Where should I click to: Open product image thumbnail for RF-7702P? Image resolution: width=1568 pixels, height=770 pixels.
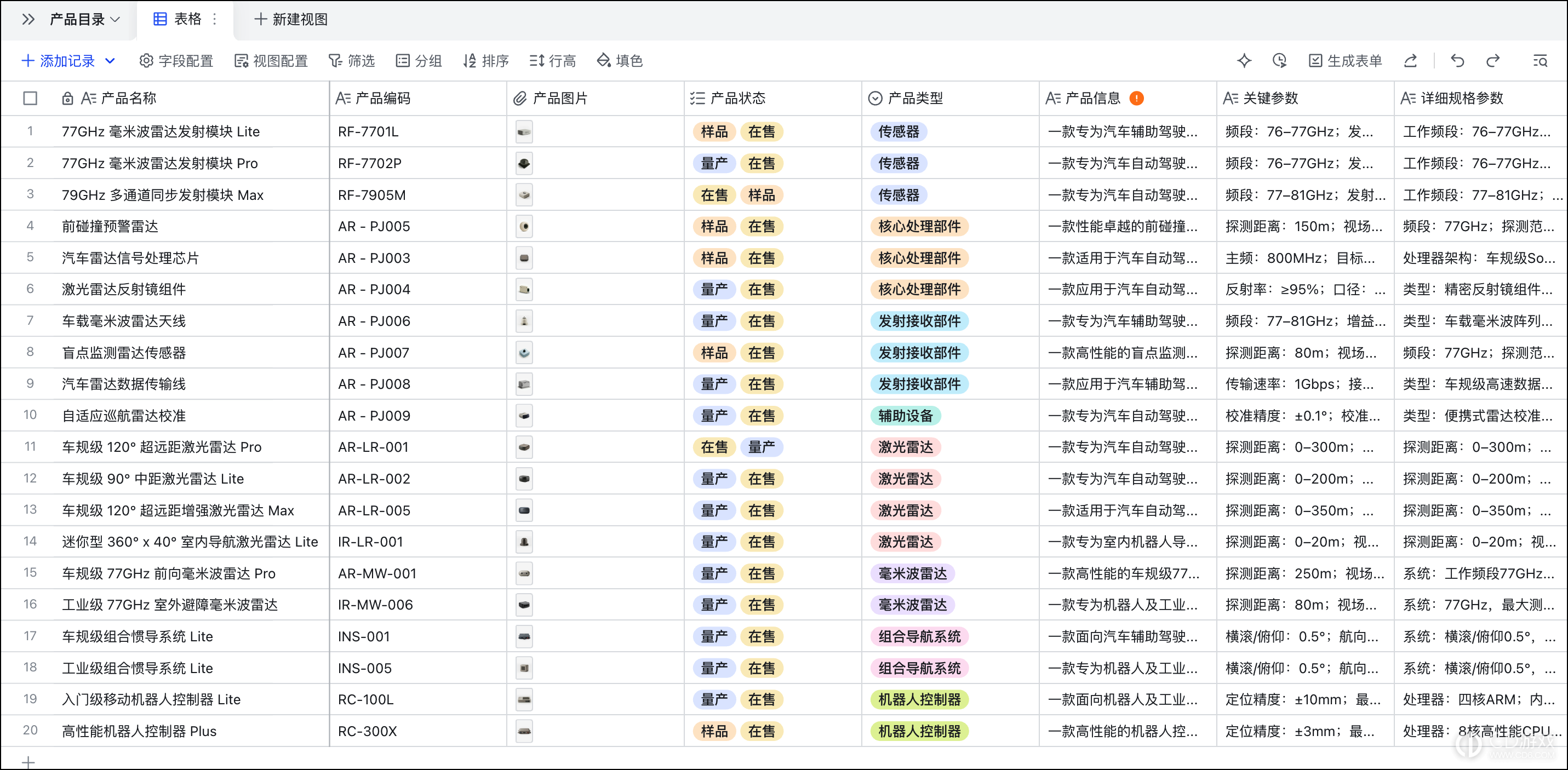(524, 163)
